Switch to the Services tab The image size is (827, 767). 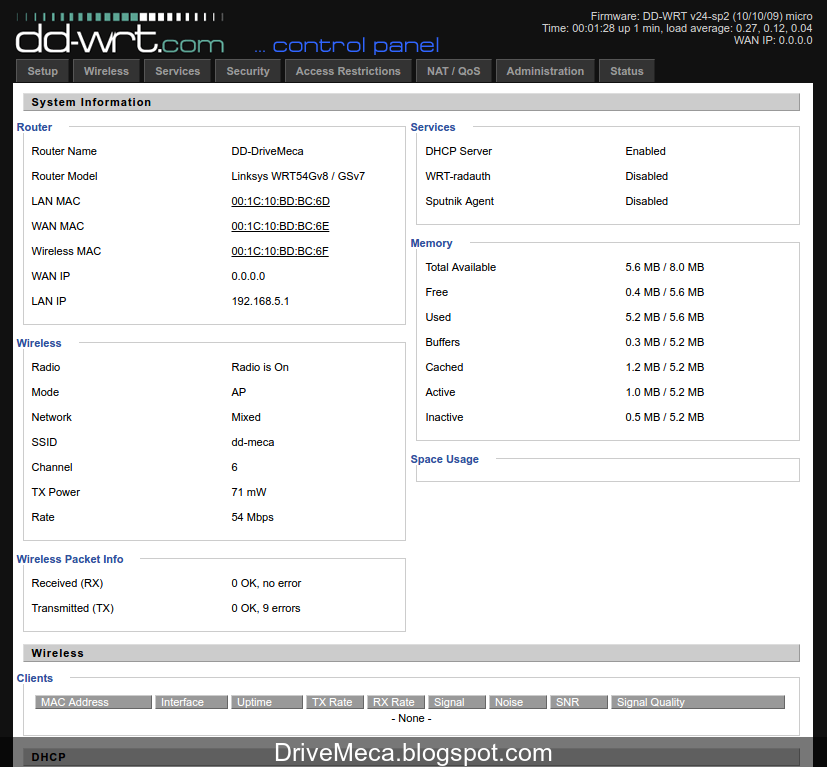pos(177,70)
